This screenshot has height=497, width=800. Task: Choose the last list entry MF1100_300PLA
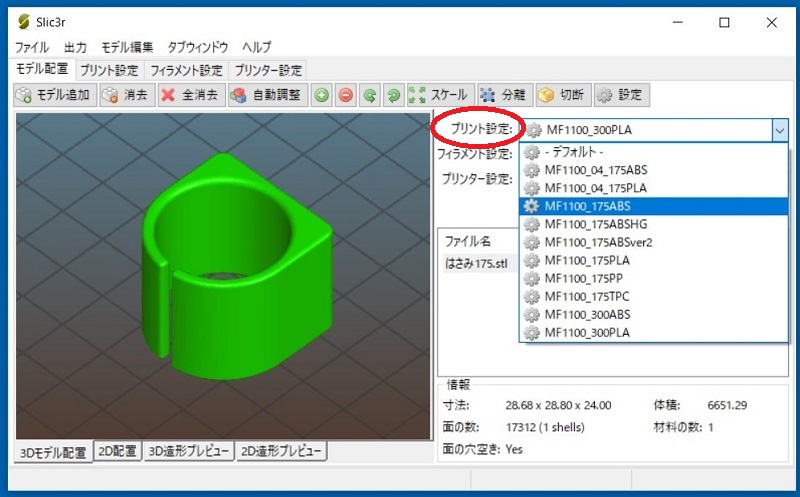point(654,333)
